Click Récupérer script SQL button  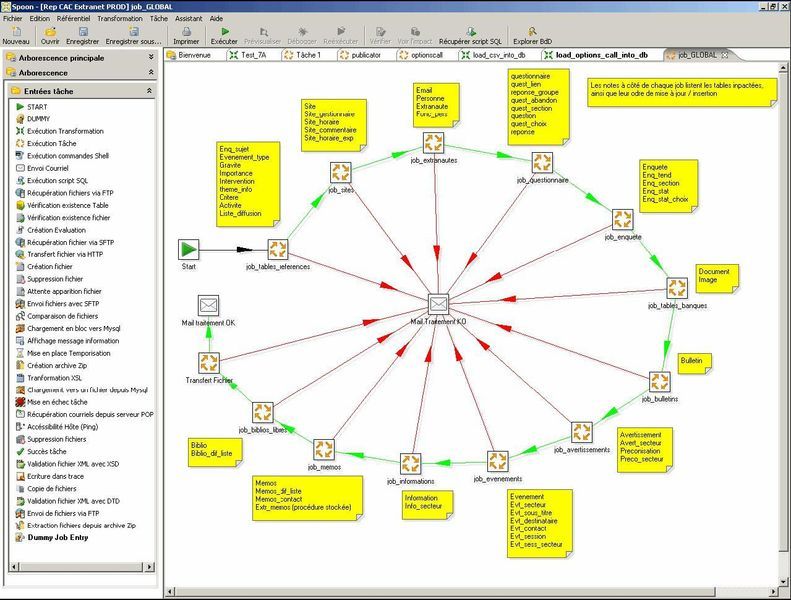pyautogui.click(x=470, y=37)
